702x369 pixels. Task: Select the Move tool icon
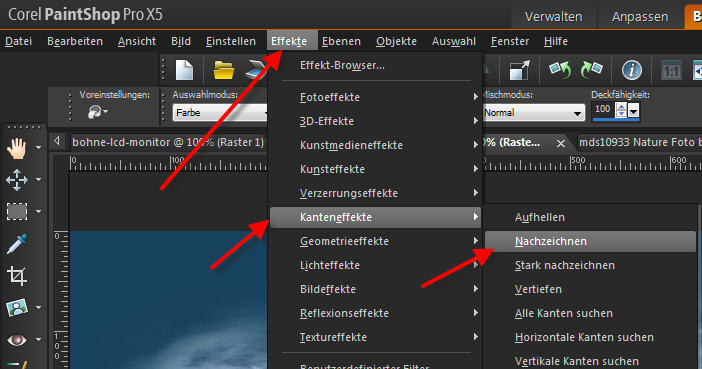[17, 180]
